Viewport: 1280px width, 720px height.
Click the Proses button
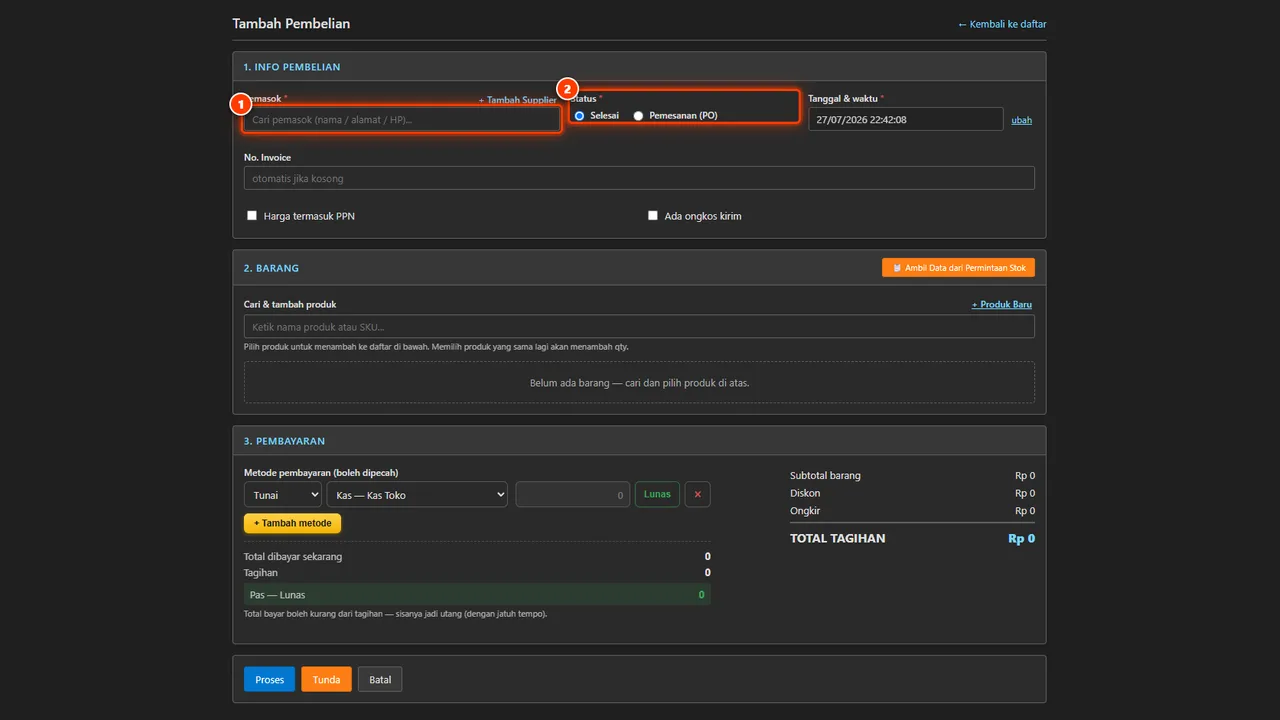click(x=269, y=679)
